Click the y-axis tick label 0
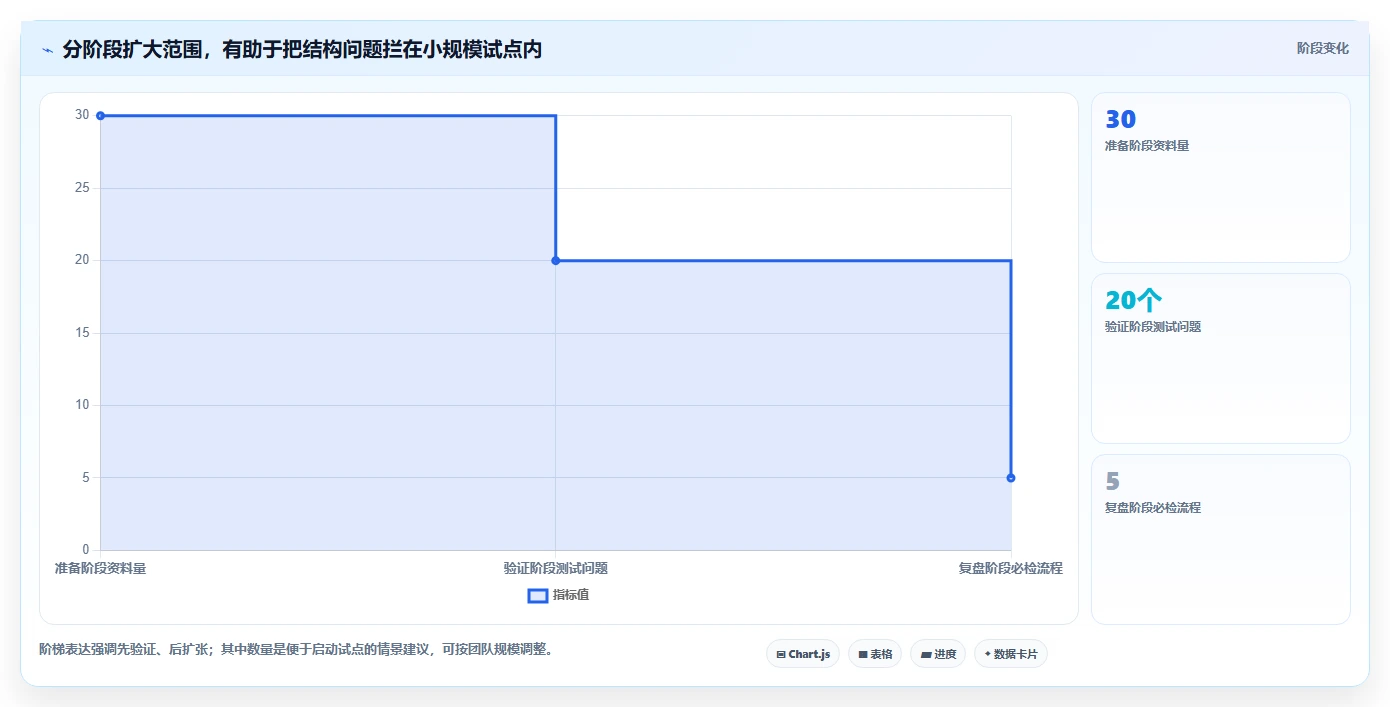Image resolution: width=1390 pixels, height=707 pixels. click(x=86, y=550)
